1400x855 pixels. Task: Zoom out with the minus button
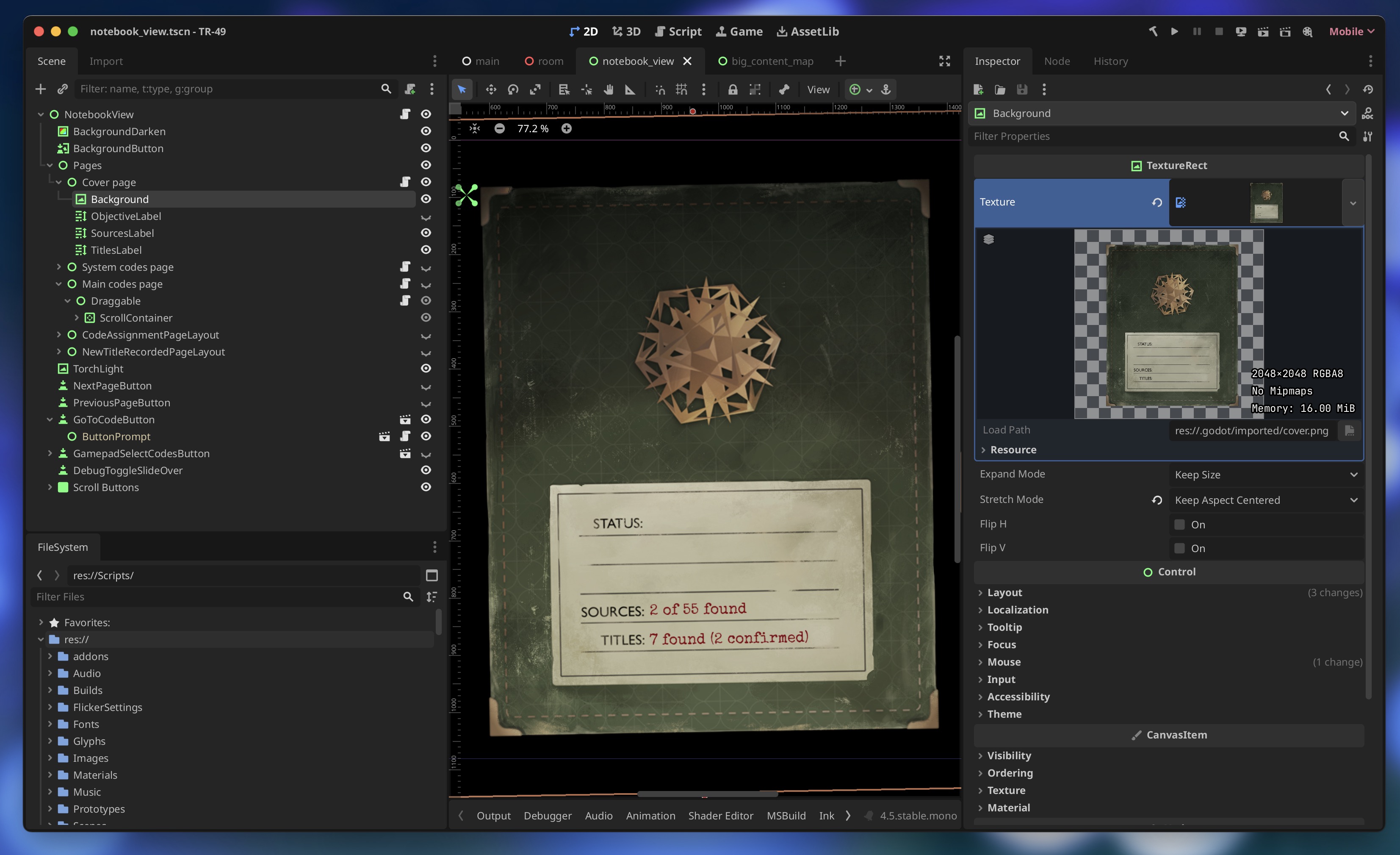(x=499, y=128)
